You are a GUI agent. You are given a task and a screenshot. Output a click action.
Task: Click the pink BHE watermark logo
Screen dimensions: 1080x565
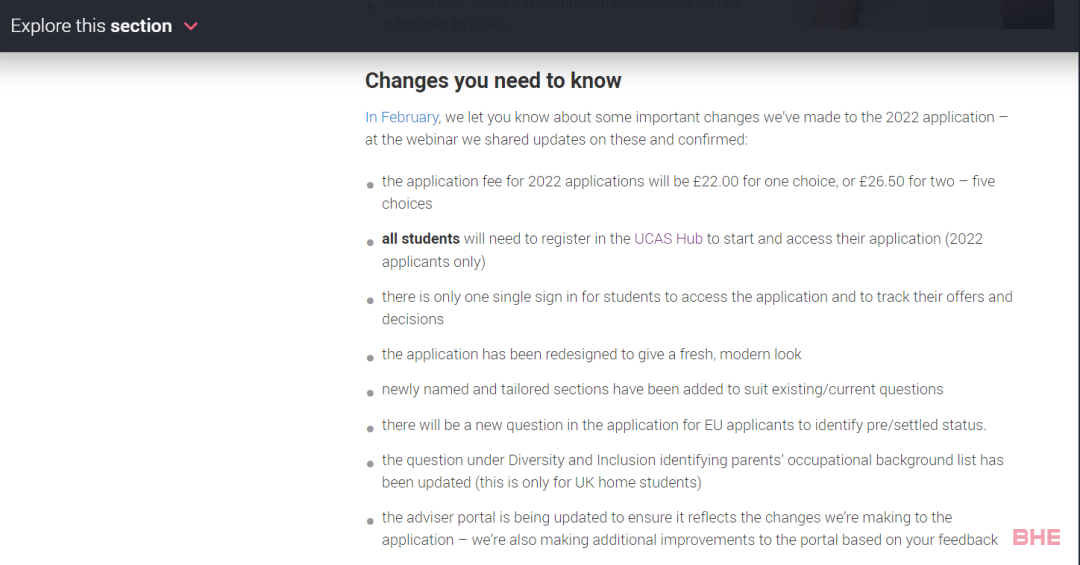pos(1036,537)
